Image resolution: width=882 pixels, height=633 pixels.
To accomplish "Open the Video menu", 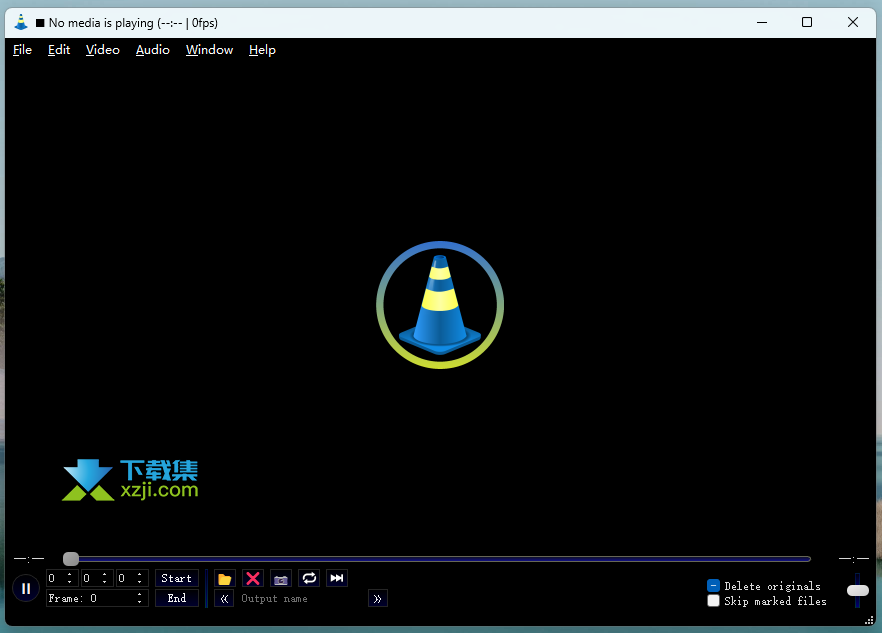I will point(103,50).
